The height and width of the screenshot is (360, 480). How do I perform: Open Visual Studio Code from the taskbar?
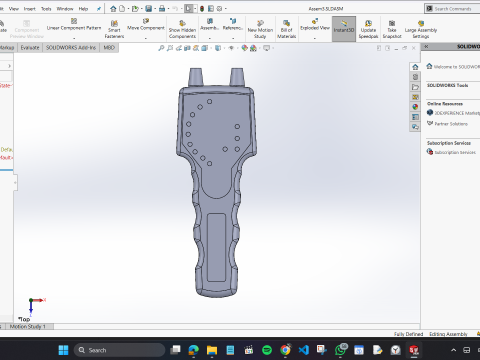tap(304, 350)
